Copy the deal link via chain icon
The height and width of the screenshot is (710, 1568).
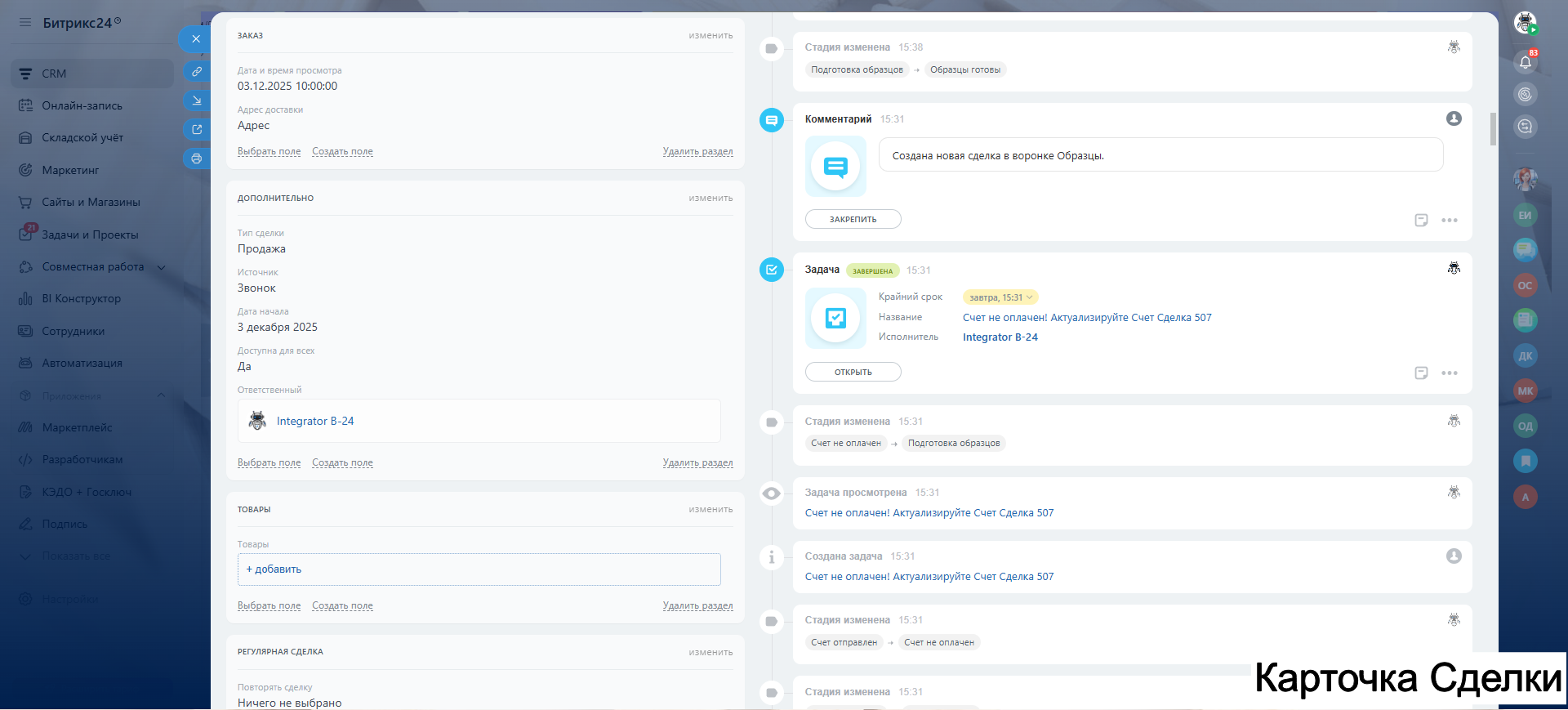click(x=197, y=72)
